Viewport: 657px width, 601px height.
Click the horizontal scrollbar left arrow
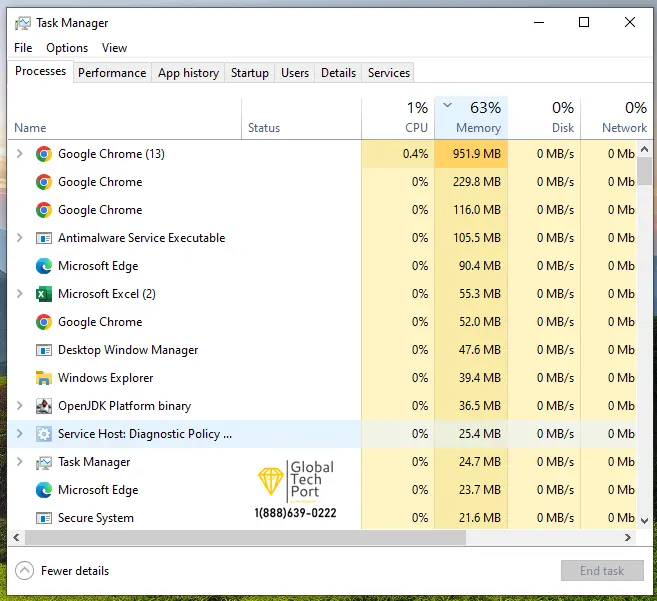(16, 538)
